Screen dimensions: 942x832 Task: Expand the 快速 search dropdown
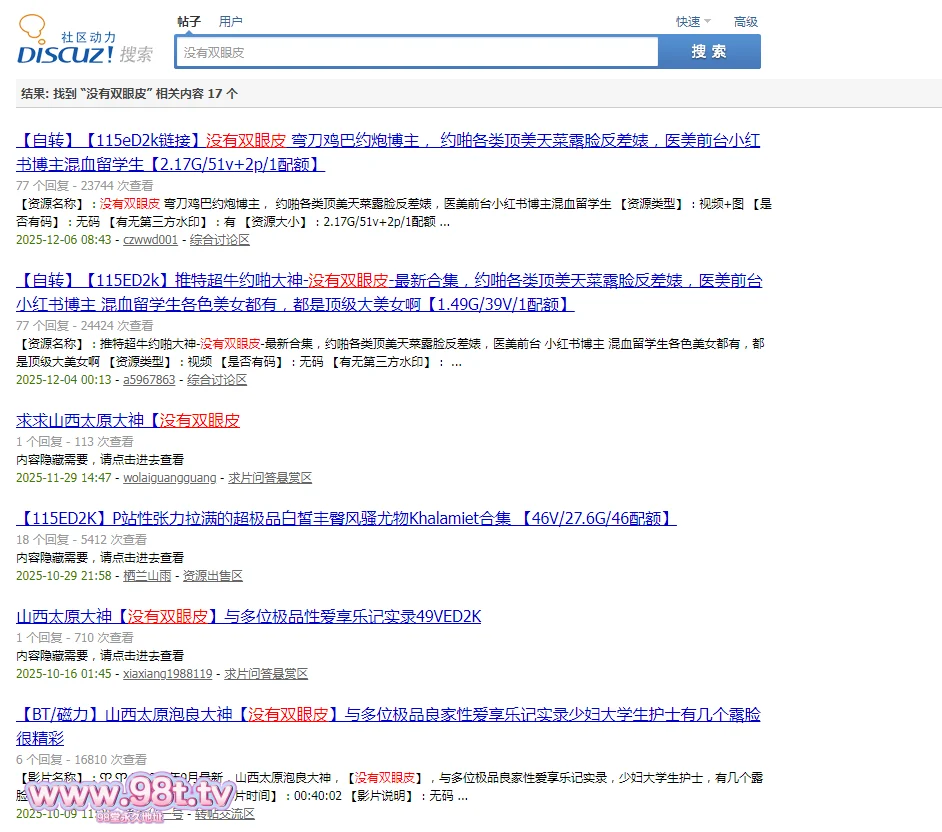click(692, 21)
